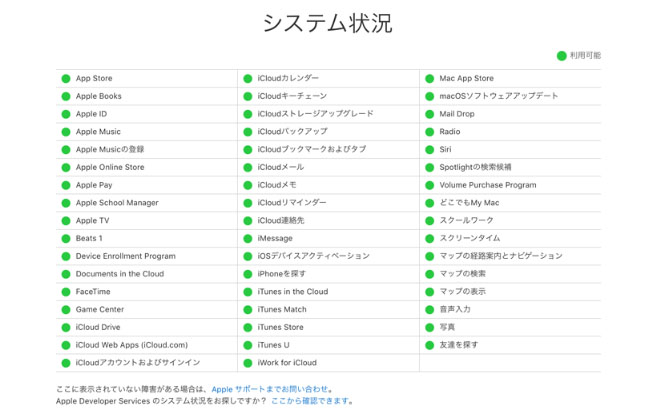This screenshot has width=667, height=410.
Task: Select the スクリーンタイム service entry
Action: pos(469,238)
